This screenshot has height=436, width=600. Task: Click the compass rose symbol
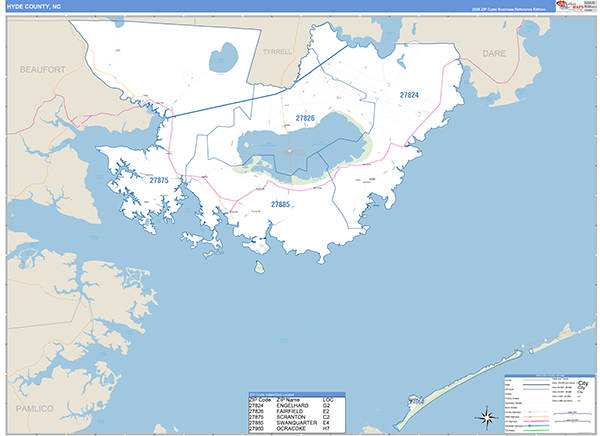[x=487, y=417]
